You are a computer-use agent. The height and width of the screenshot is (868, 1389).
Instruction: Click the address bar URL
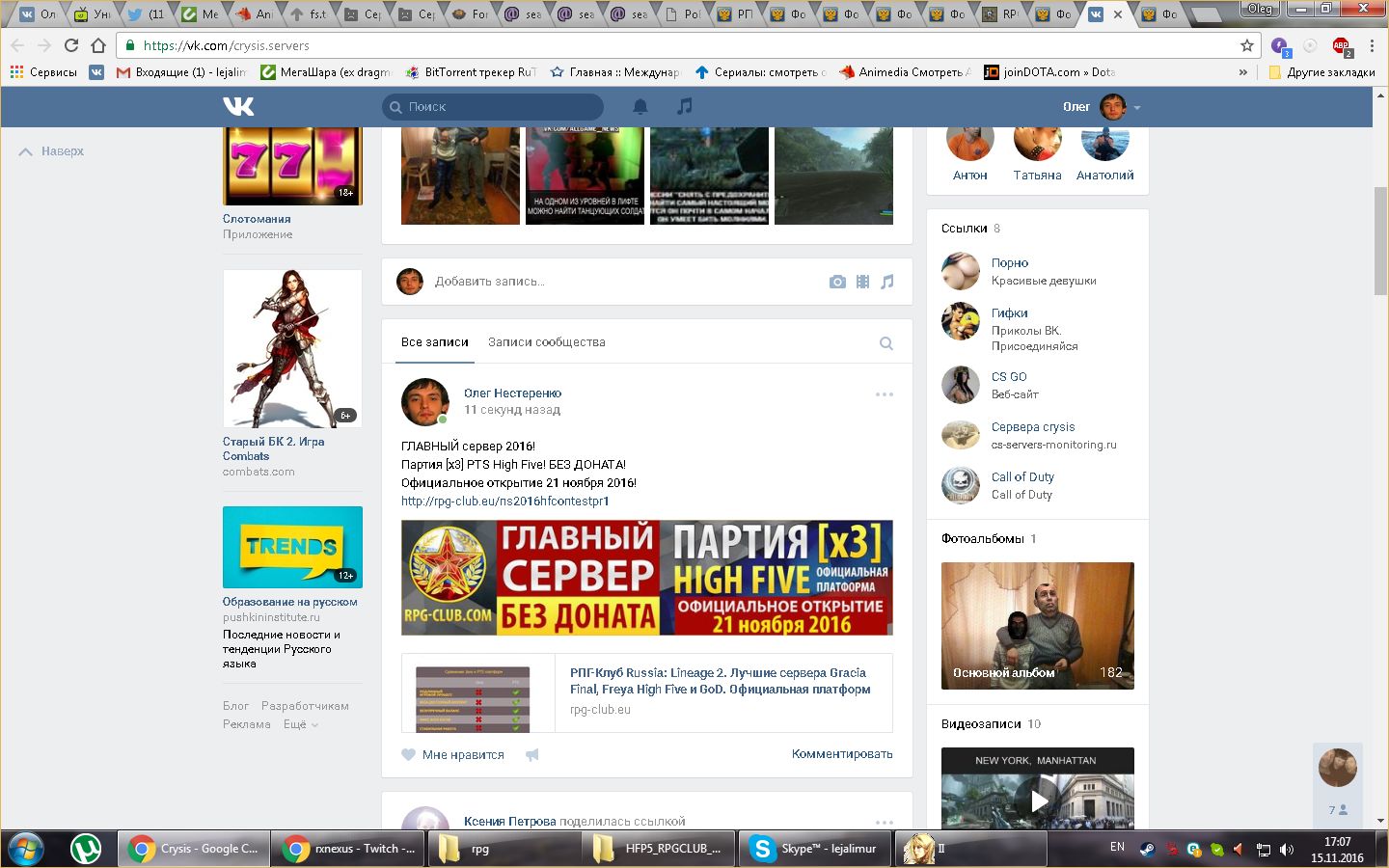[x=226, y=45]
